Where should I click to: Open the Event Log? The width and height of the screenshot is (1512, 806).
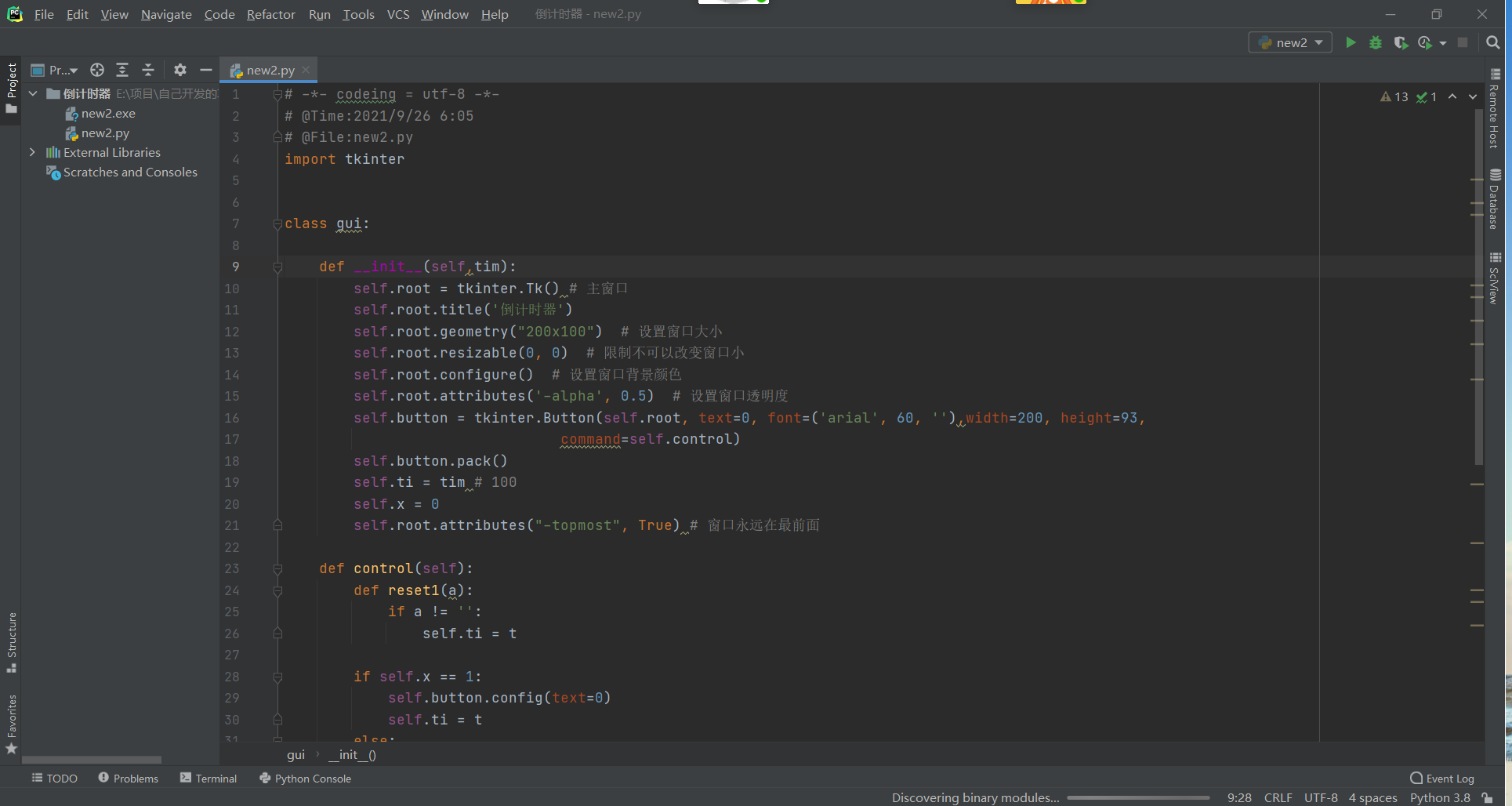1441,778
